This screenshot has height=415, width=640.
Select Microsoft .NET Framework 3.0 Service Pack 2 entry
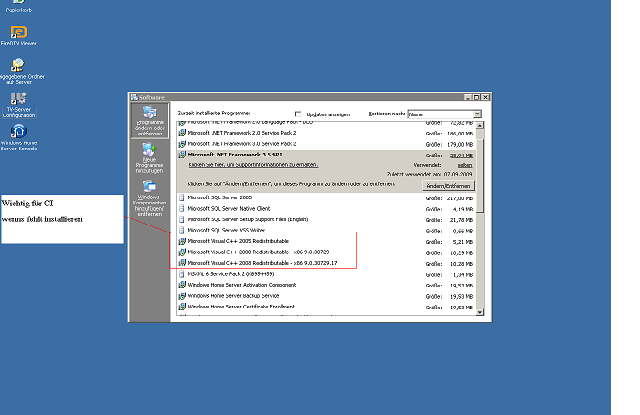(x=327, y=144)
